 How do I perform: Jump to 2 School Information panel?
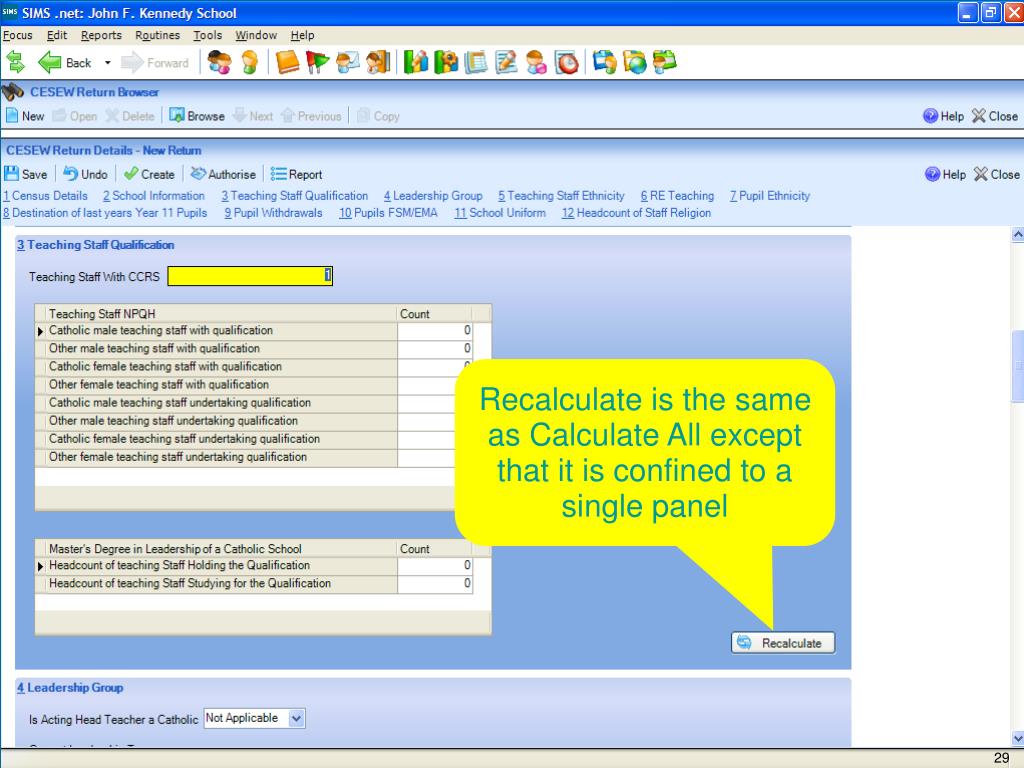pos(153,196)
